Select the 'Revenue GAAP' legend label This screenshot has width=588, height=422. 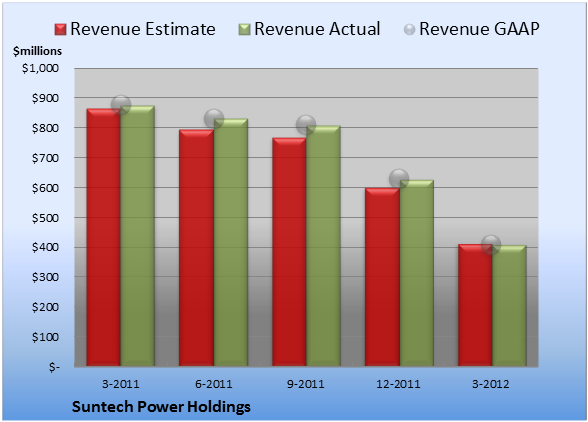(x=479, y=29)
